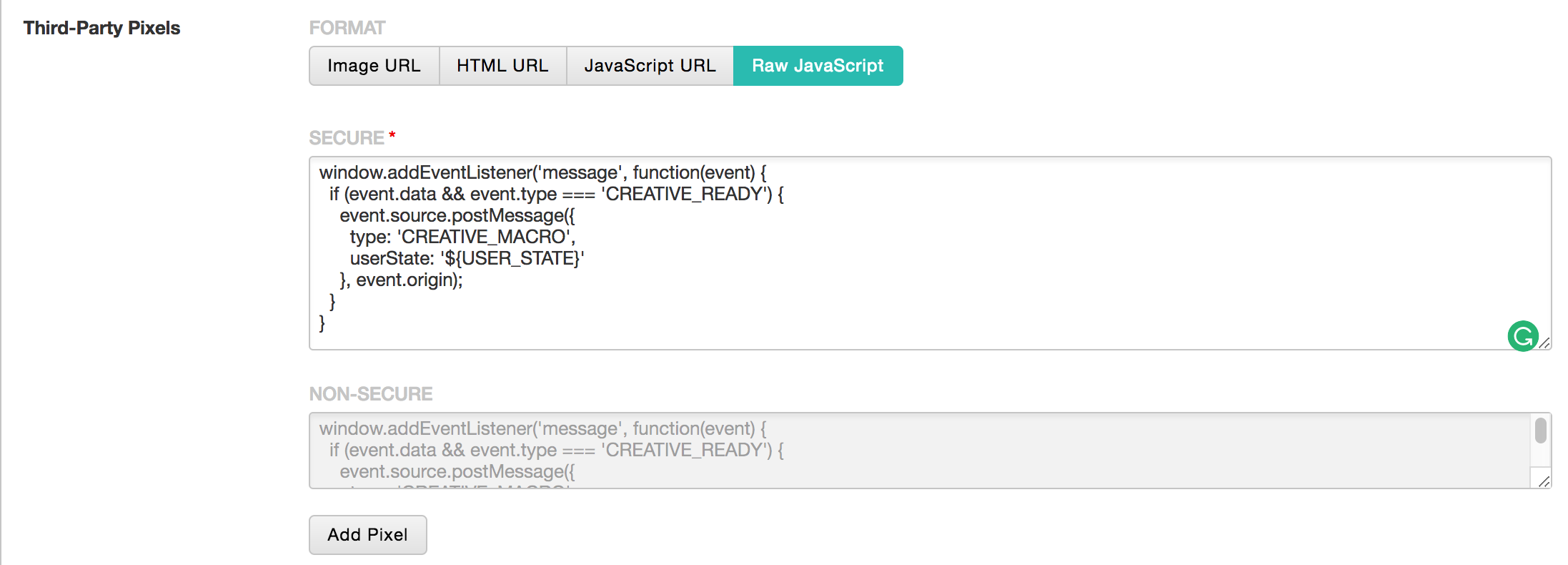
Task: Click the first line of the Non-Secure textarea
Action: [x=542, y=428]
